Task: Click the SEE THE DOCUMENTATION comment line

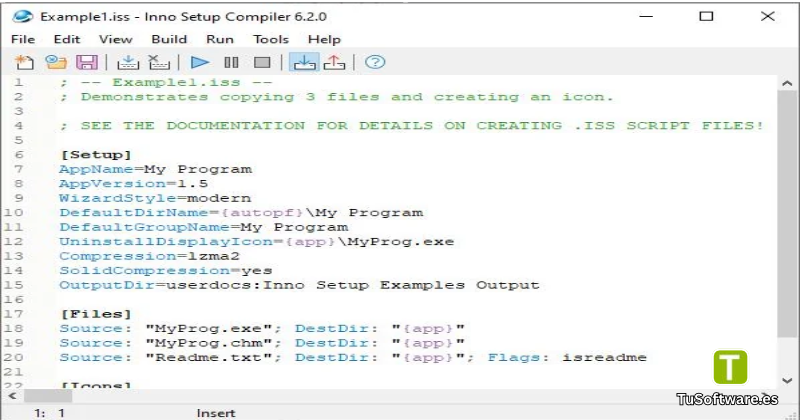Action: coord(412,126)
